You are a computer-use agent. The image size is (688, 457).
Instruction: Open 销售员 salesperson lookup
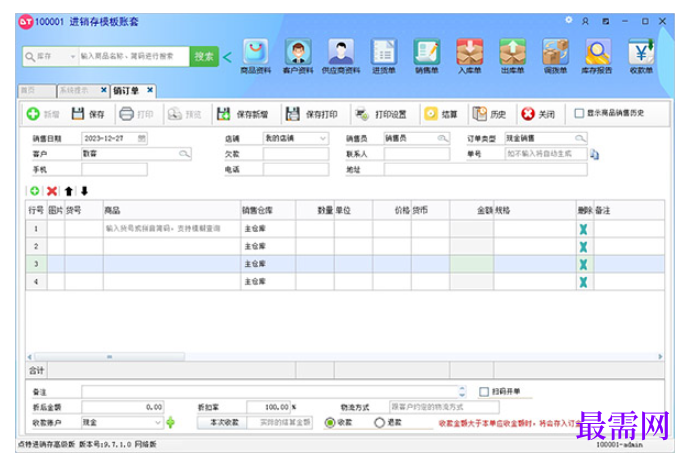point(443,138)
